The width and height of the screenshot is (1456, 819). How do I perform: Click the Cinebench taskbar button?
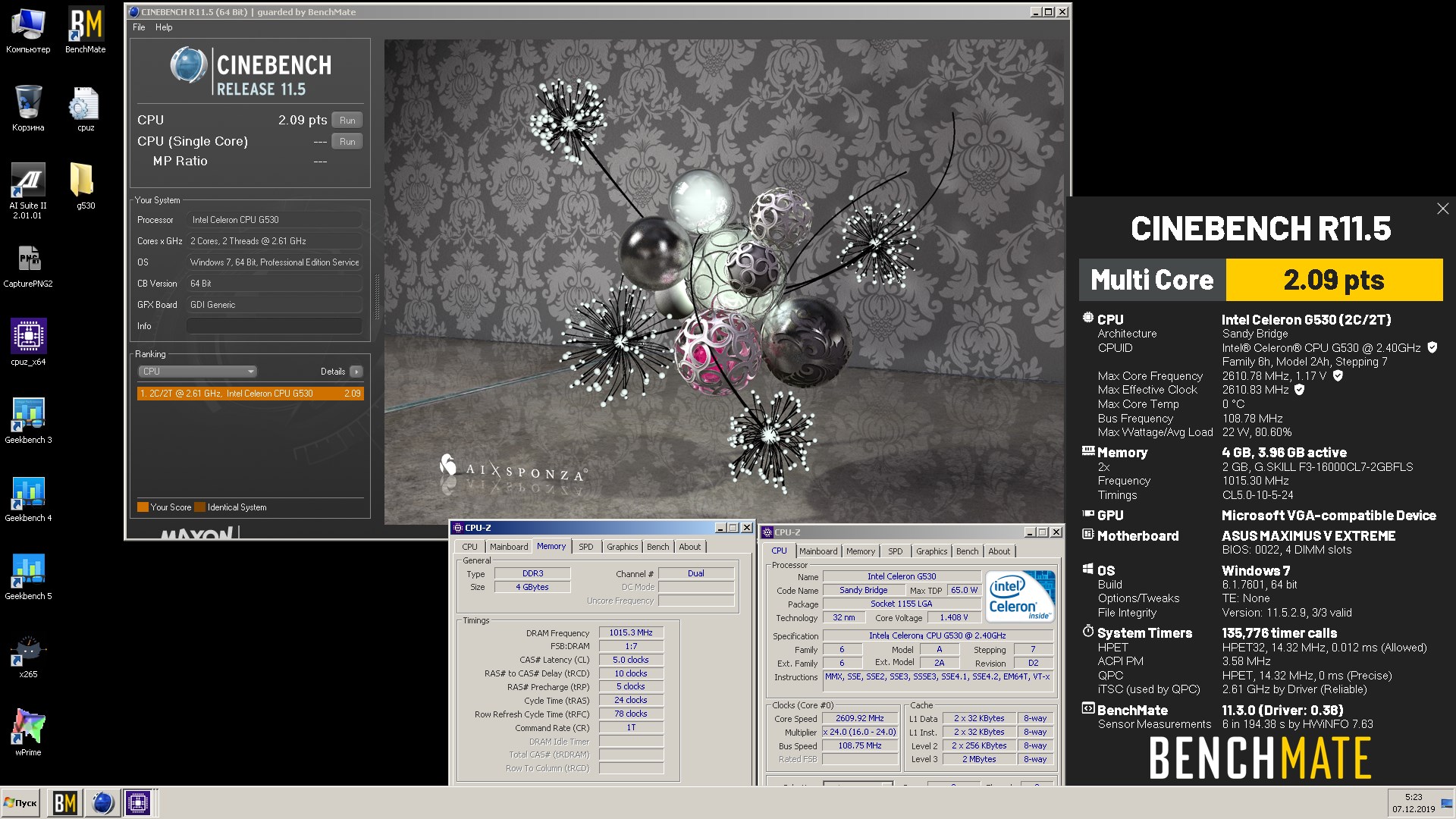[102, 803]
